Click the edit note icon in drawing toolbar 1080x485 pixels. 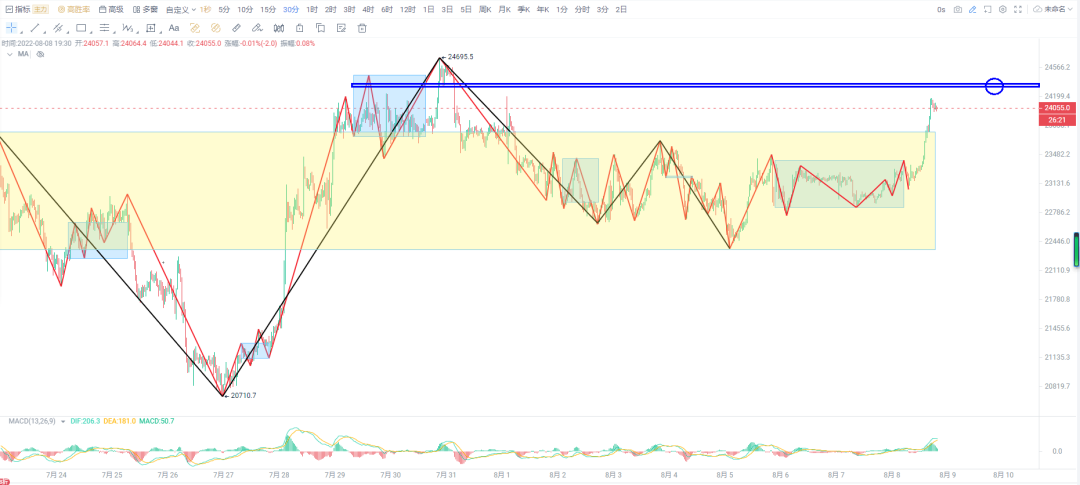point(341,28)
